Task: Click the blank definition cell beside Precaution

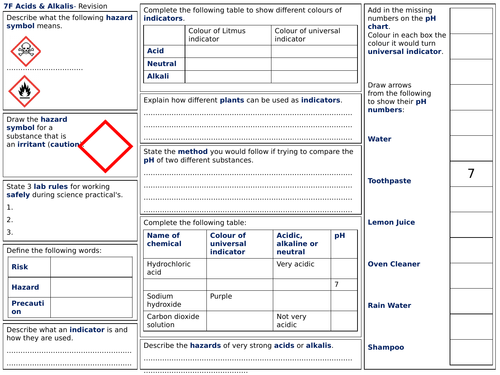Action: click(x=91, y=308)
